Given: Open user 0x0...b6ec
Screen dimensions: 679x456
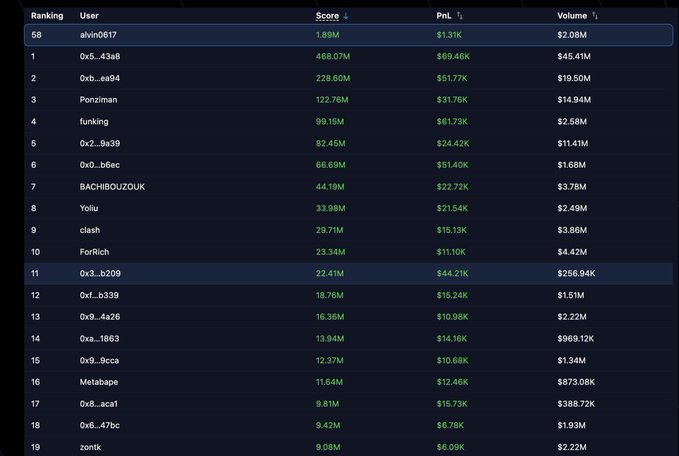Looking at the screenshot, I should point(100,165).
